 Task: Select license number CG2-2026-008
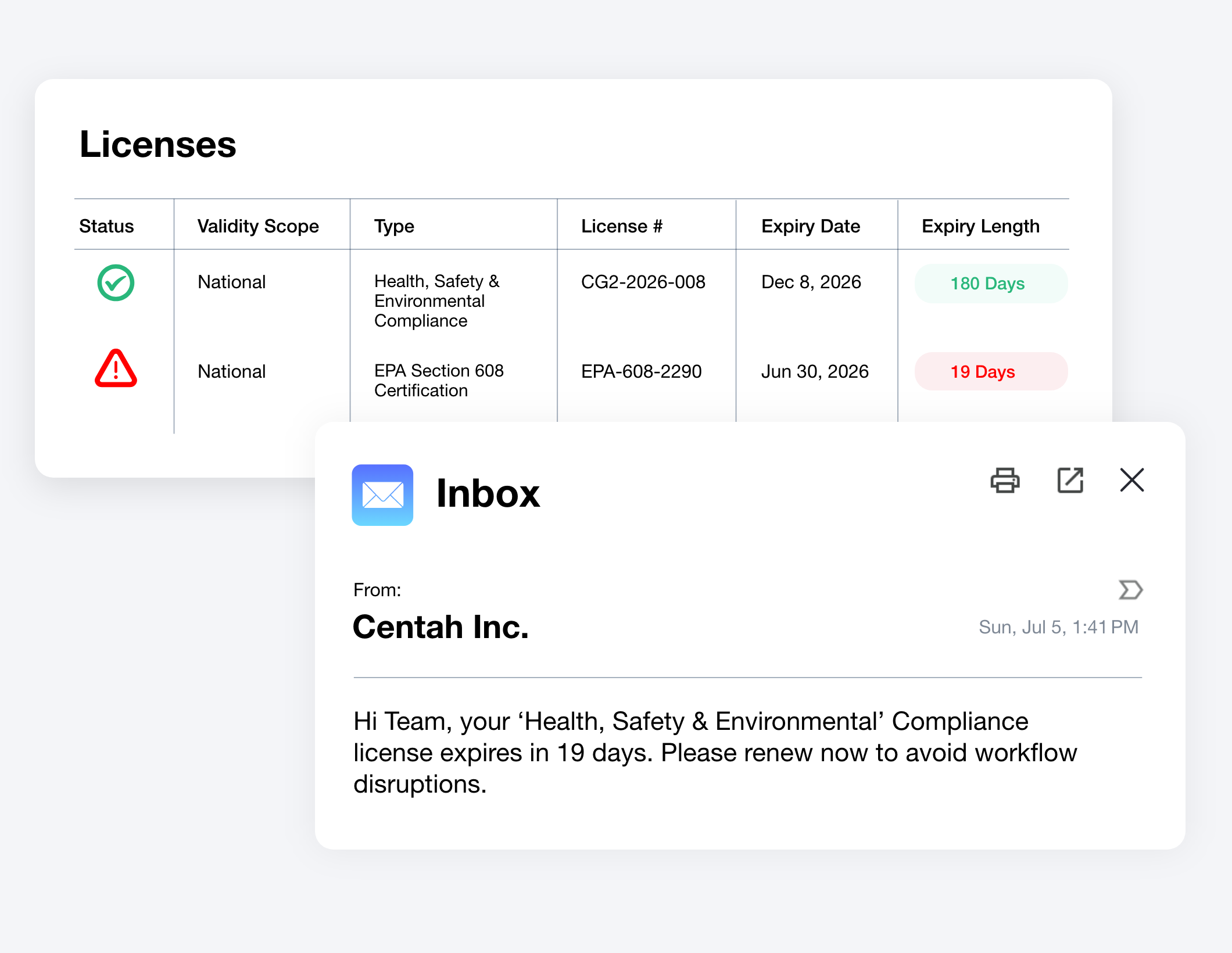(643, 282)
